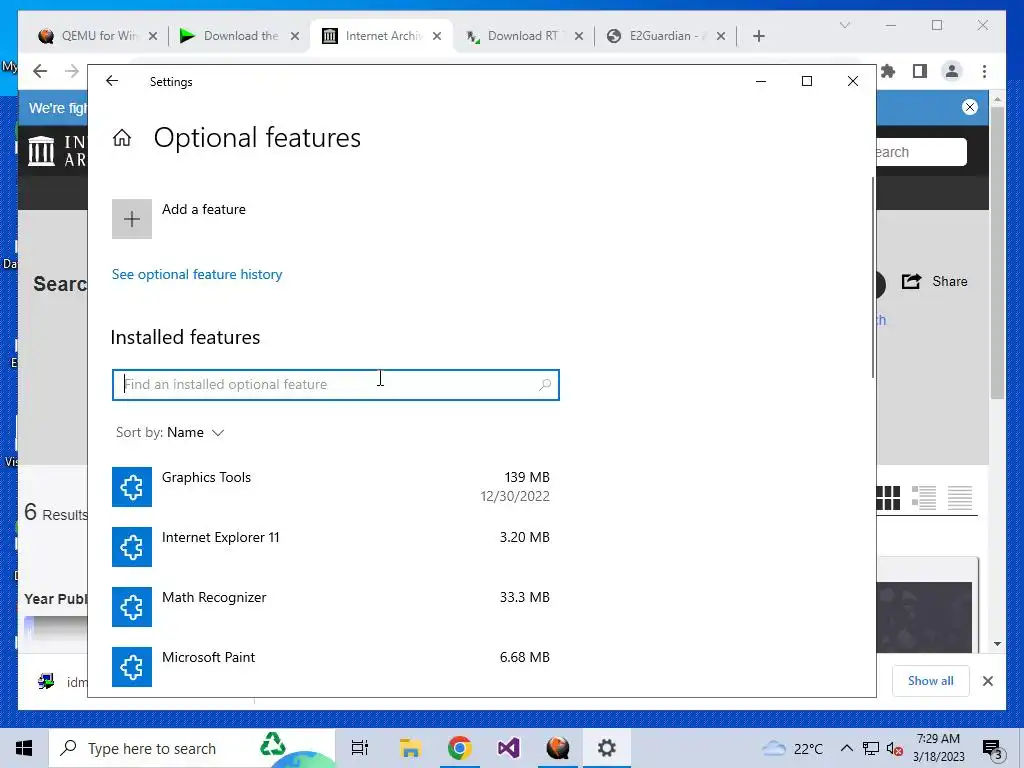Select the Graphics Tools feature icon
The width and height of the screenshot is (1024, 768).
pyautogui.click(x=132, y=487)
